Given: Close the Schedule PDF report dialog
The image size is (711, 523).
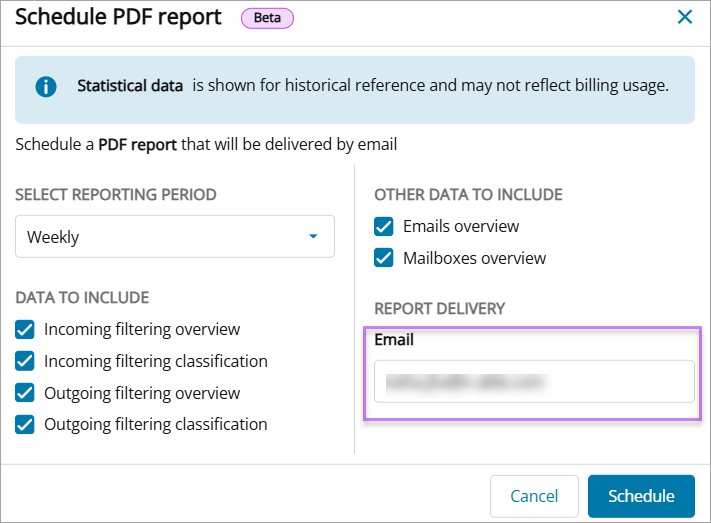Looking at the screenshot, I should pyautogui.click(x=685, y=17).
